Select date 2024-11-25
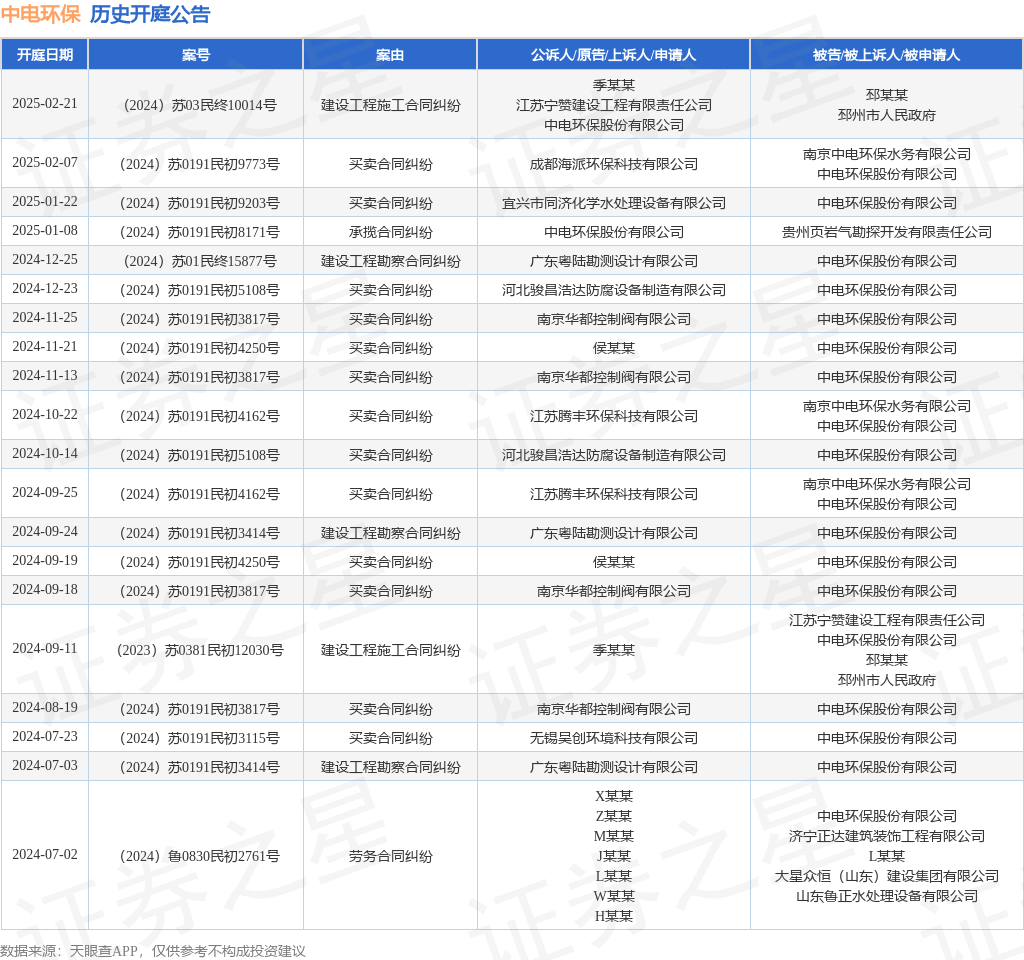This screenshot has height=960, width=1024. [44, 317]
